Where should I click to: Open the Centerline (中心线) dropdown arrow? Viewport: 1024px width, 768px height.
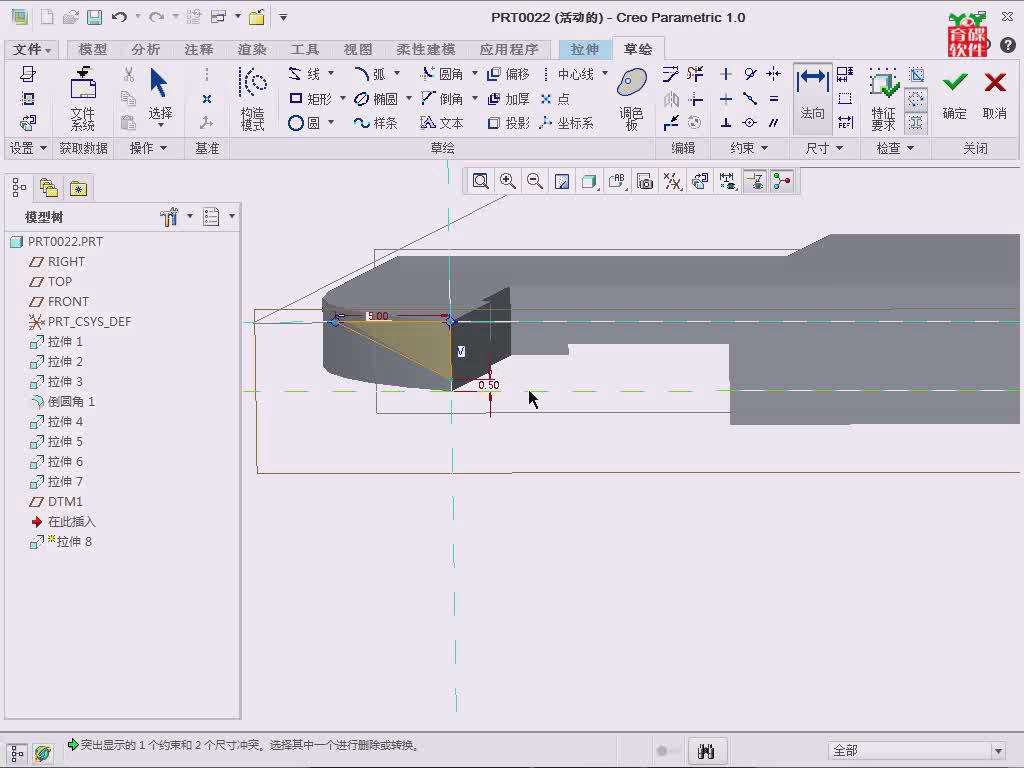tap(605, 73)
